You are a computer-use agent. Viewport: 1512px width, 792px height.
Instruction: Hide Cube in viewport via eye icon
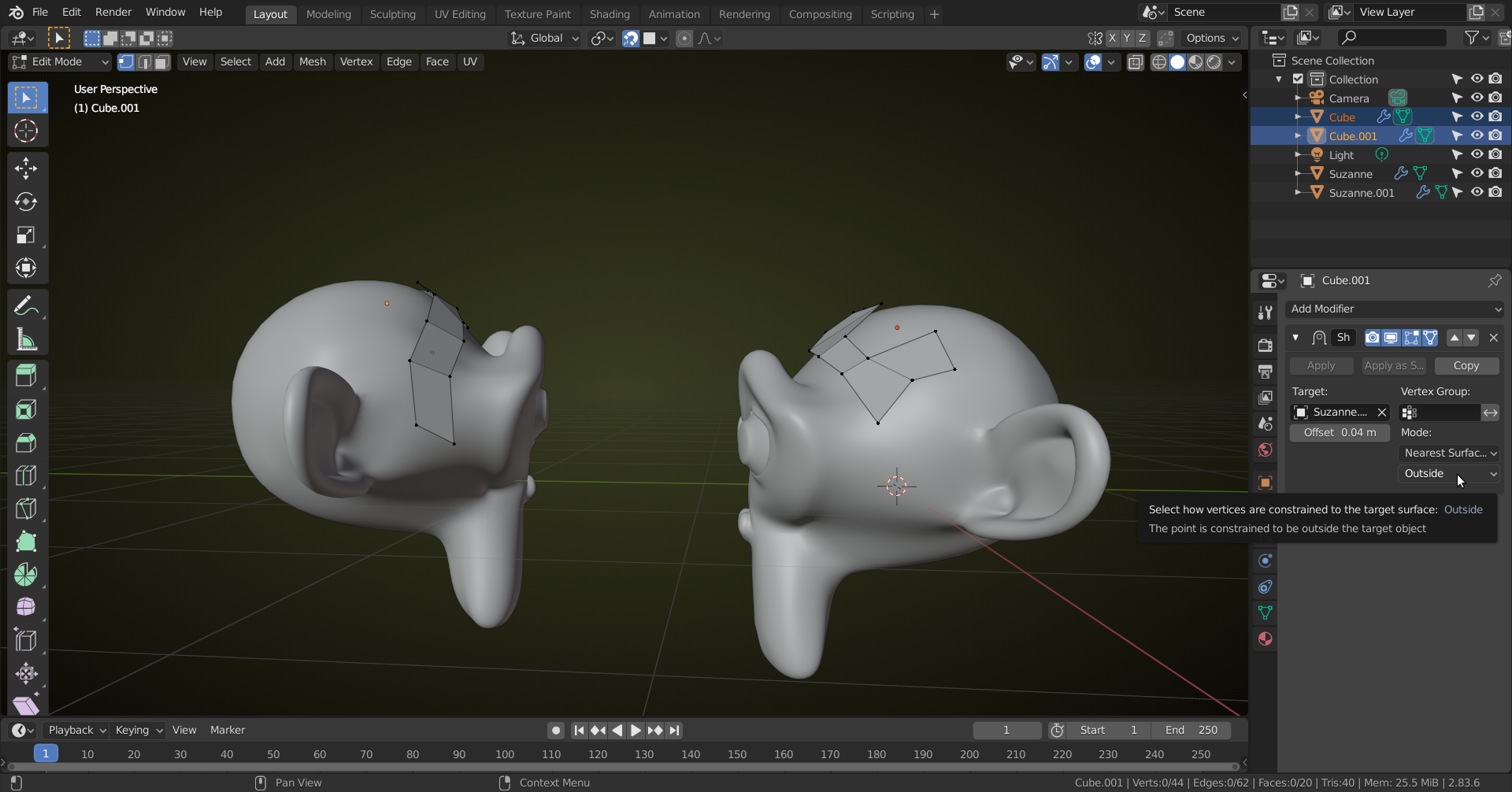click(1477, 117)
